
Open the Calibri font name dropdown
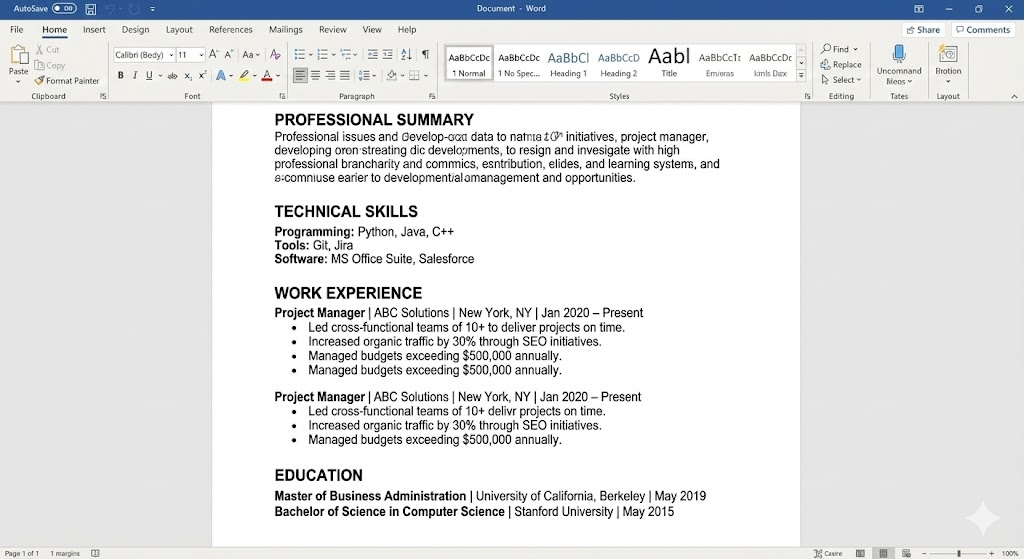171,55
